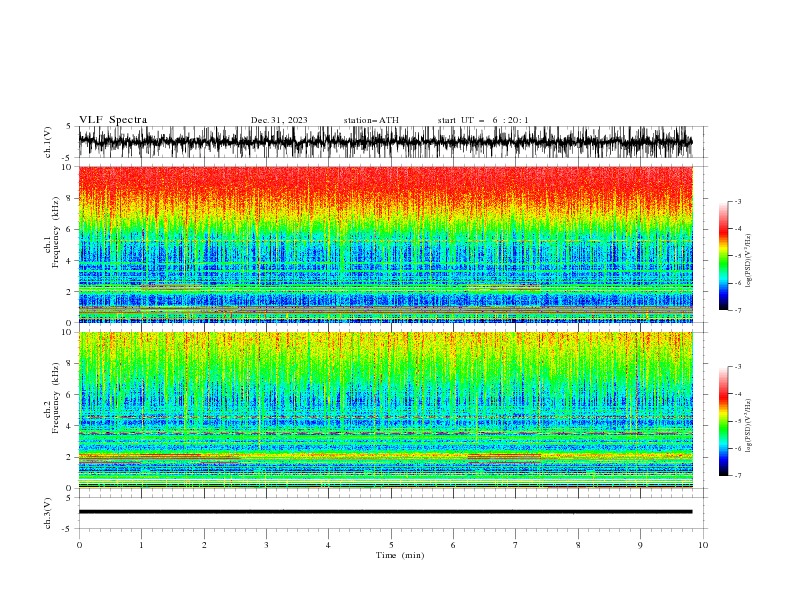Click the 'Time (min)' axis title

pos(400,555)
